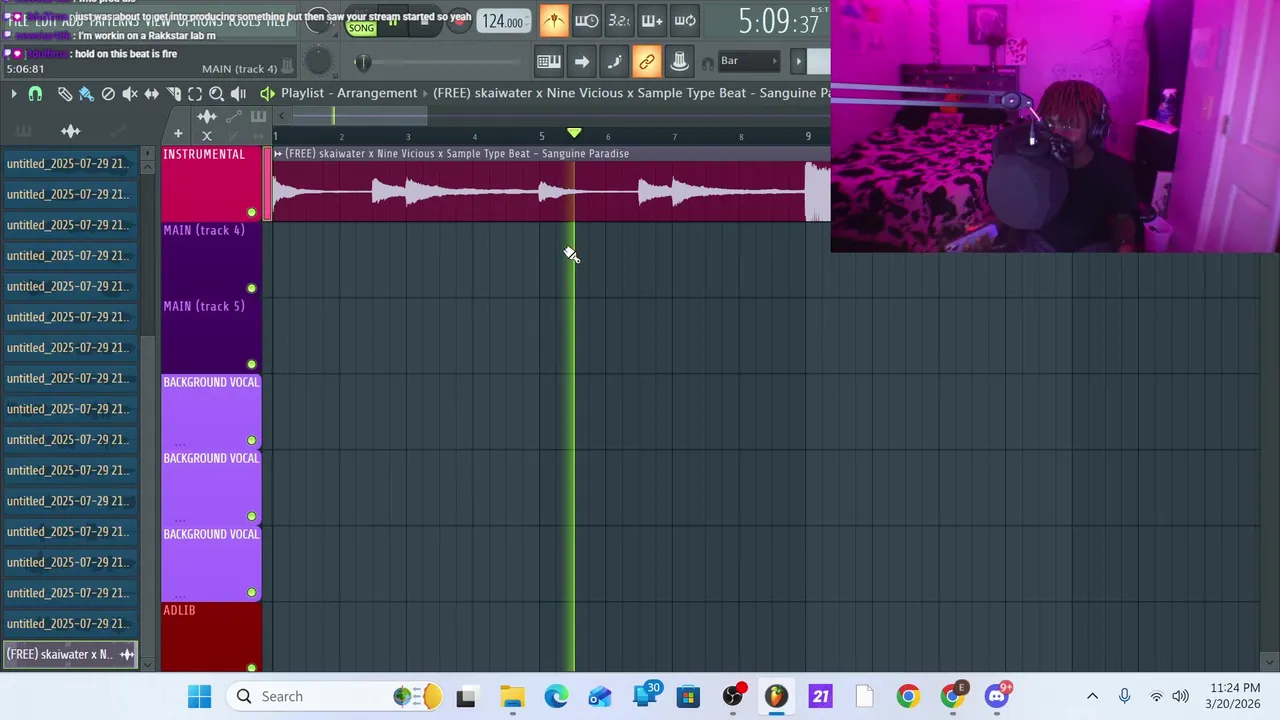Click the waveform icon in the picker panel header
Viewport: 1280px width, 720px height.
coord(70,131)
